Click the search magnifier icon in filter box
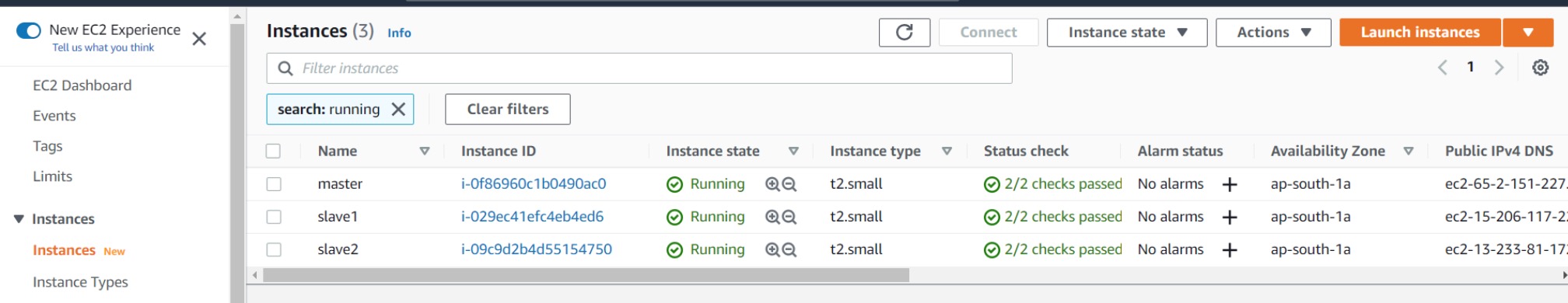 [285, 68]
